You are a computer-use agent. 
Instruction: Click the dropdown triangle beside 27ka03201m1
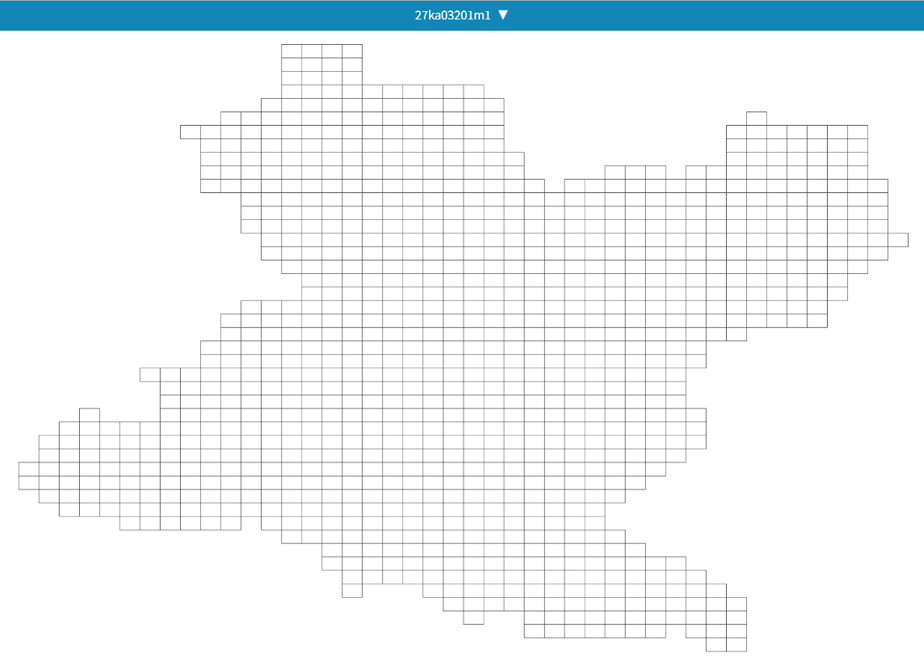coord(503,15)
